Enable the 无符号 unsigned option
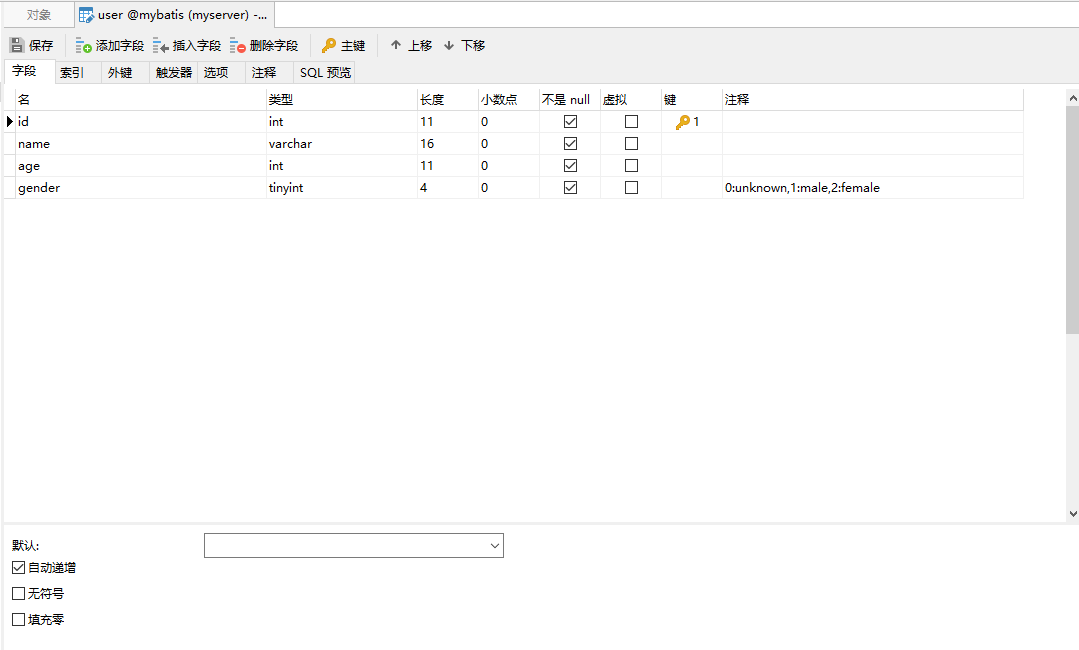Image resolution: width=1079 pixels, height=650 pixels. [x=19, y=593]
